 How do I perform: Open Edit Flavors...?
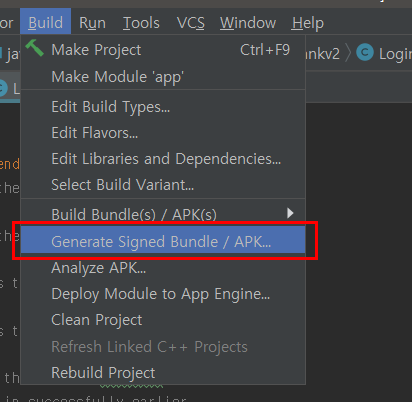[163, 133]
